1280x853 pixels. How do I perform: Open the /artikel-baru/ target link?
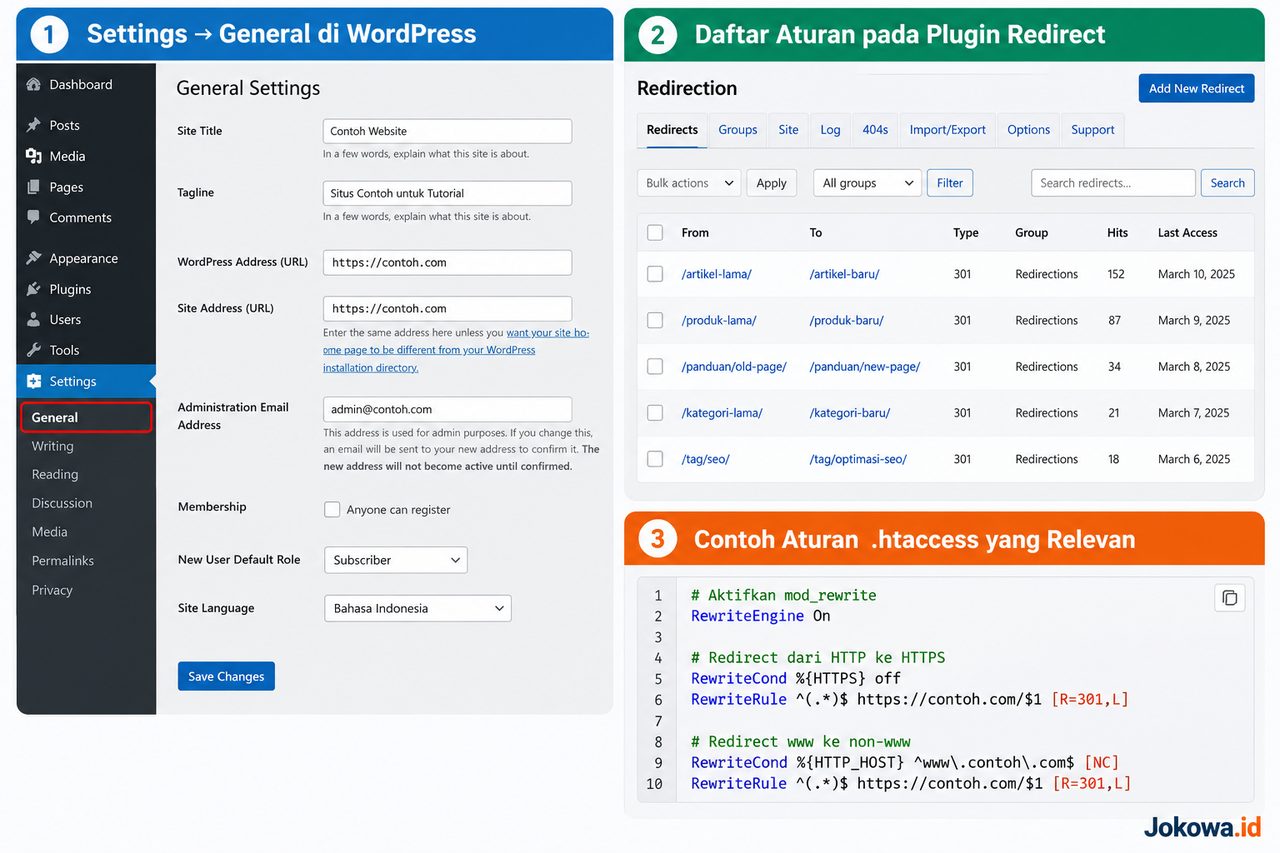click(844, 274)
